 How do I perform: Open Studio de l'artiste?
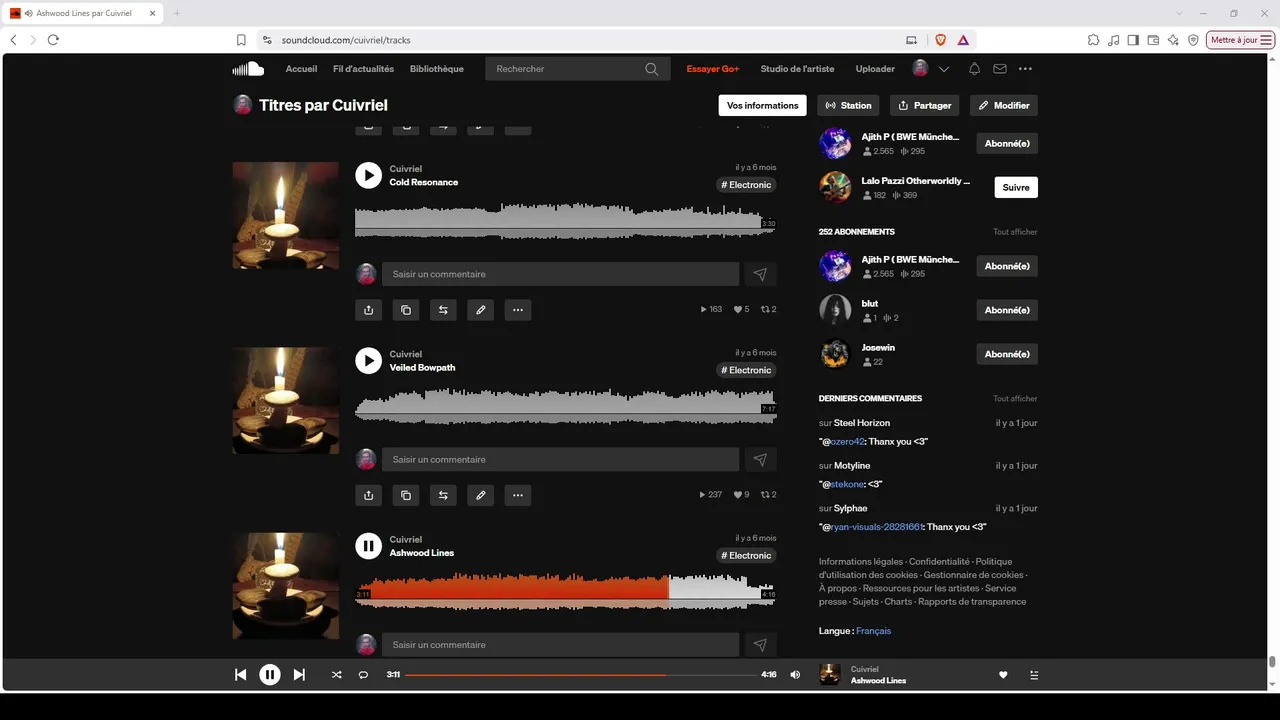point(797,69)
